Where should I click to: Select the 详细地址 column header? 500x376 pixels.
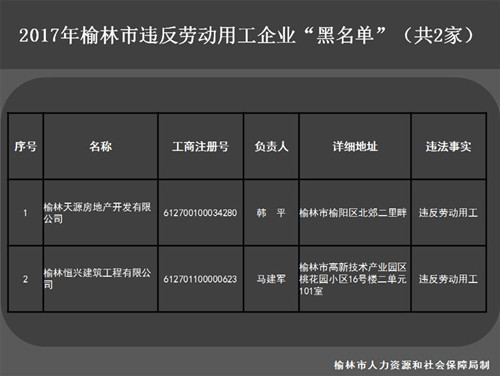355,146
